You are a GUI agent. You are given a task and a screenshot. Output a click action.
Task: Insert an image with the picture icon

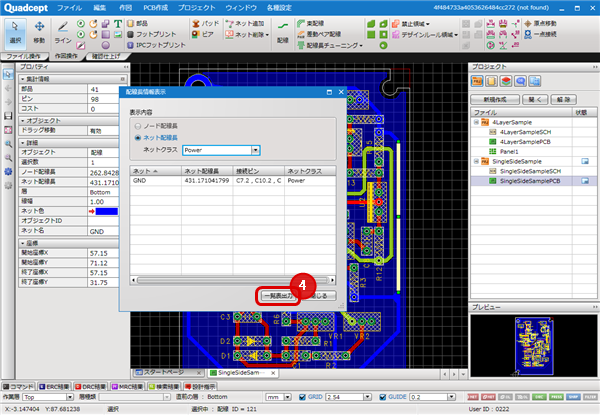[118, 34]
